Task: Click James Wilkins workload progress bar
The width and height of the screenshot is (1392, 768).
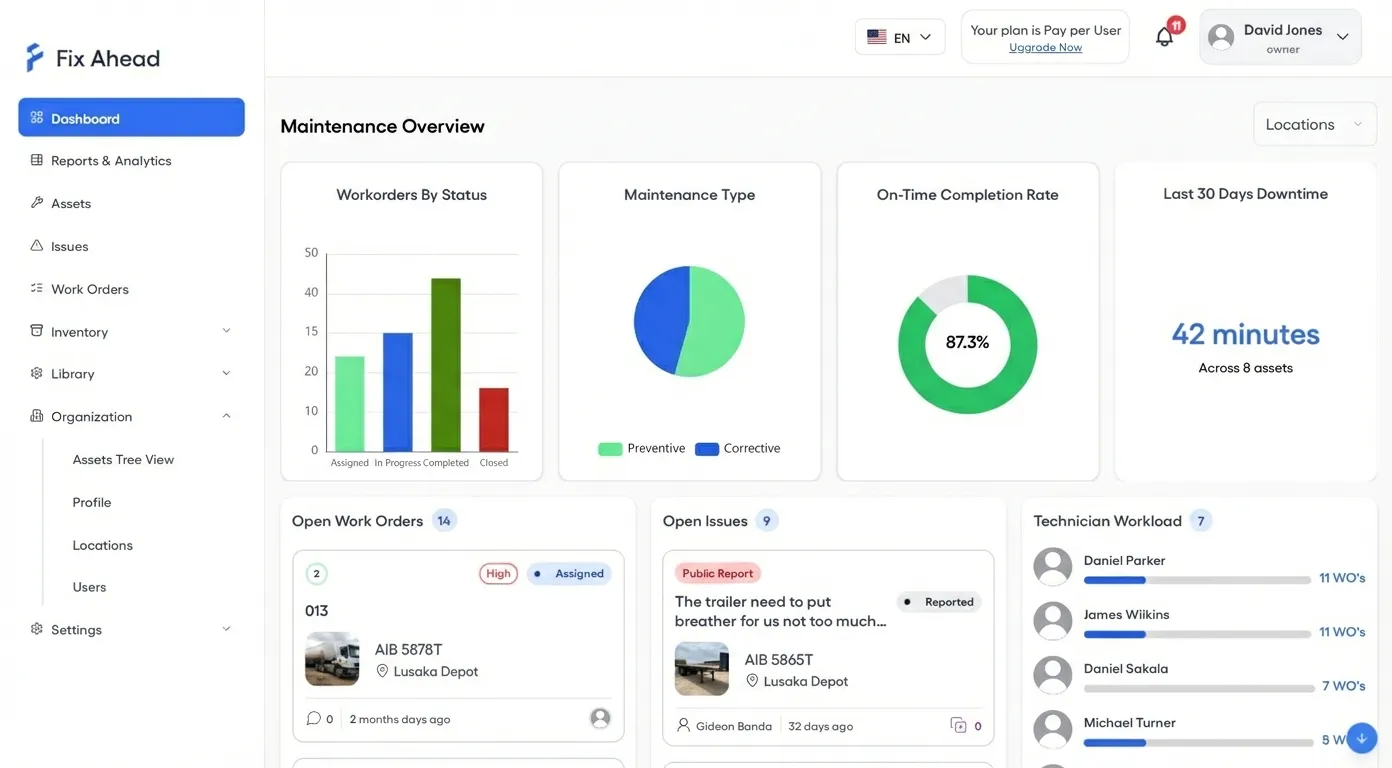Action: pyautogui.click(x=1197, y=633)
